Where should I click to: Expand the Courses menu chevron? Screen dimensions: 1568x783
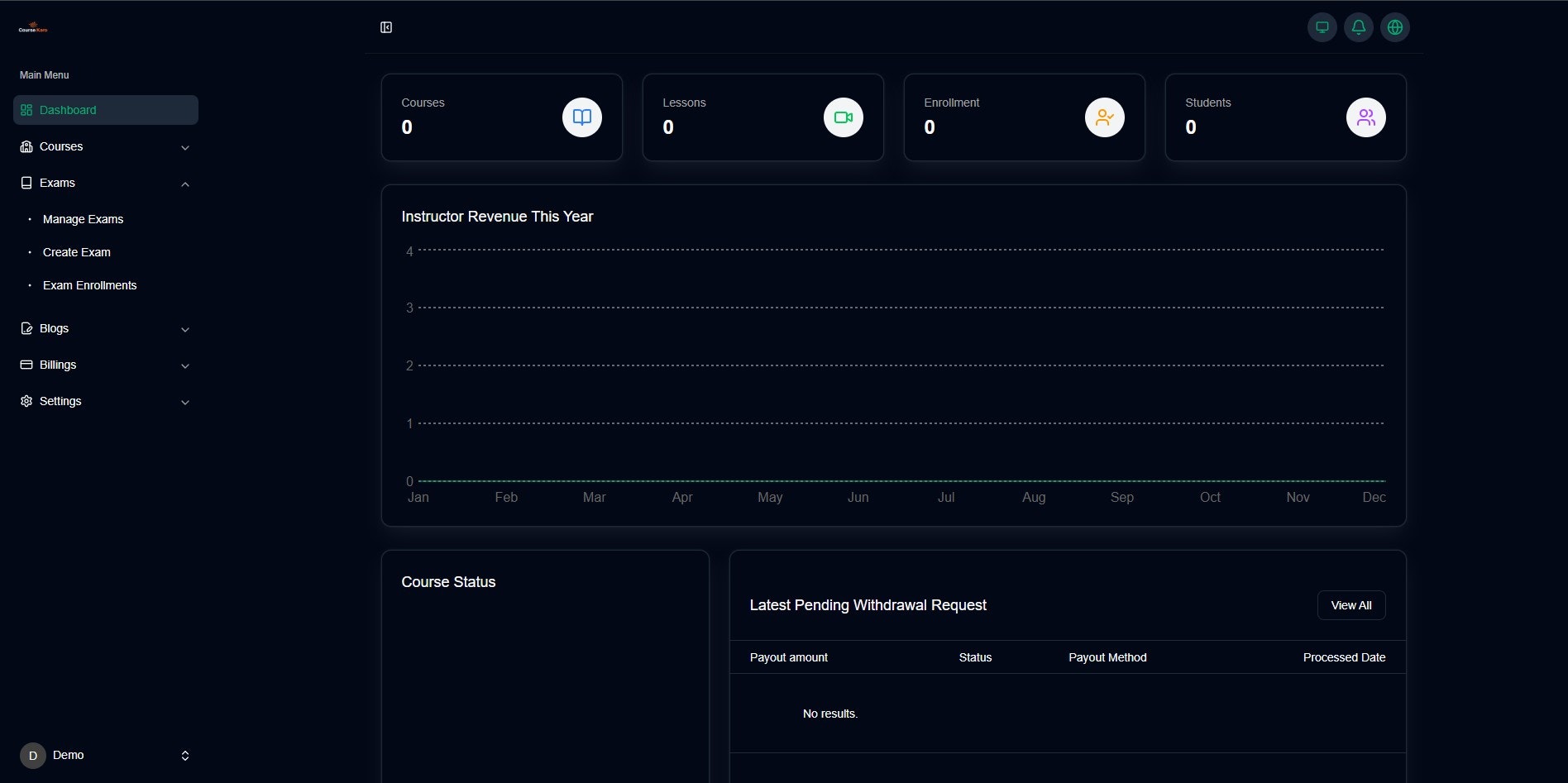click(x=185, y=147)
